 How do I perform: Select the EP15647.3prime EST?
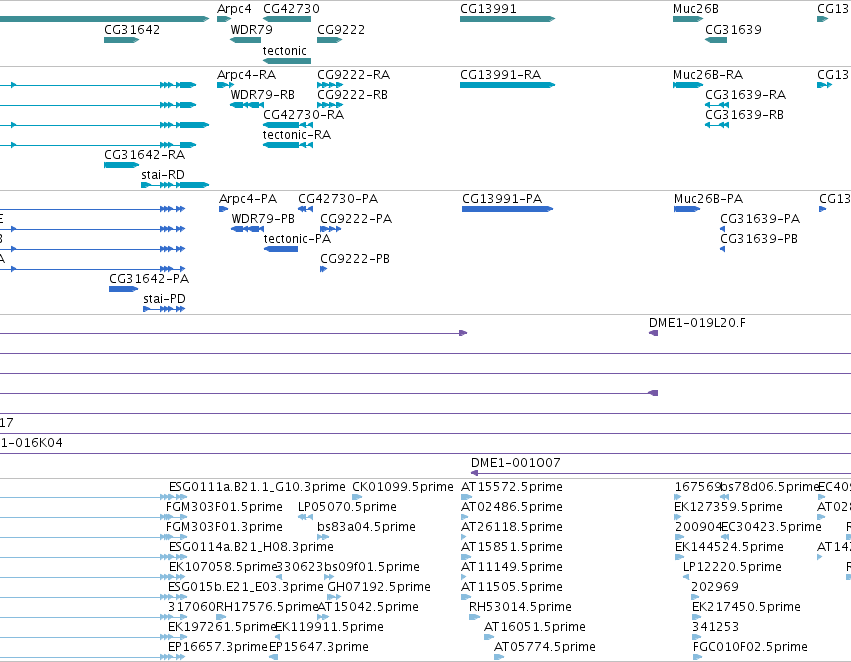click(274, 658)
